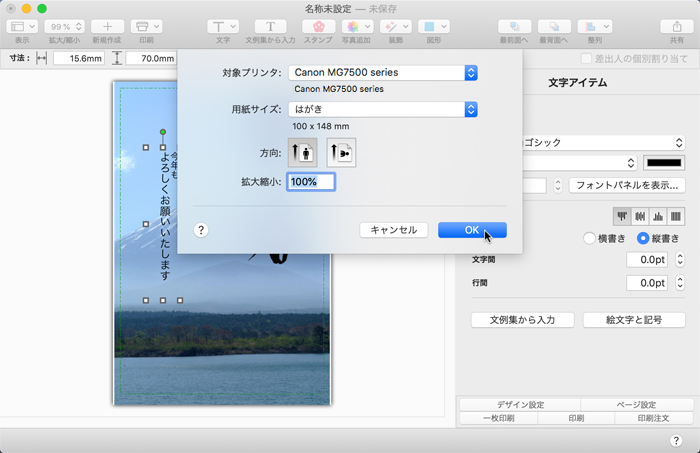The height and width of the screenshot is (453, 700).
Task: Click the 共有 (share) icon
Action: click(677, 26)
